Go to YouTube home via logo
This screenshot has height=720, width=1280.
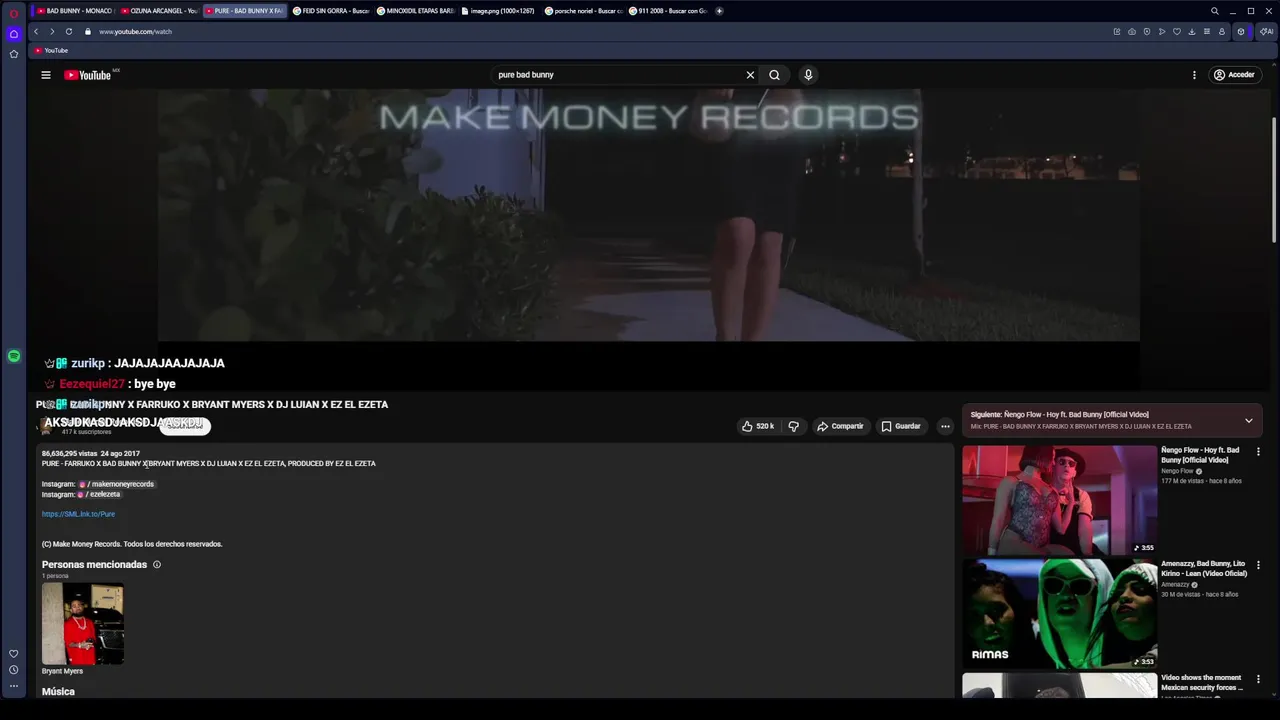(x=87, y=75)
